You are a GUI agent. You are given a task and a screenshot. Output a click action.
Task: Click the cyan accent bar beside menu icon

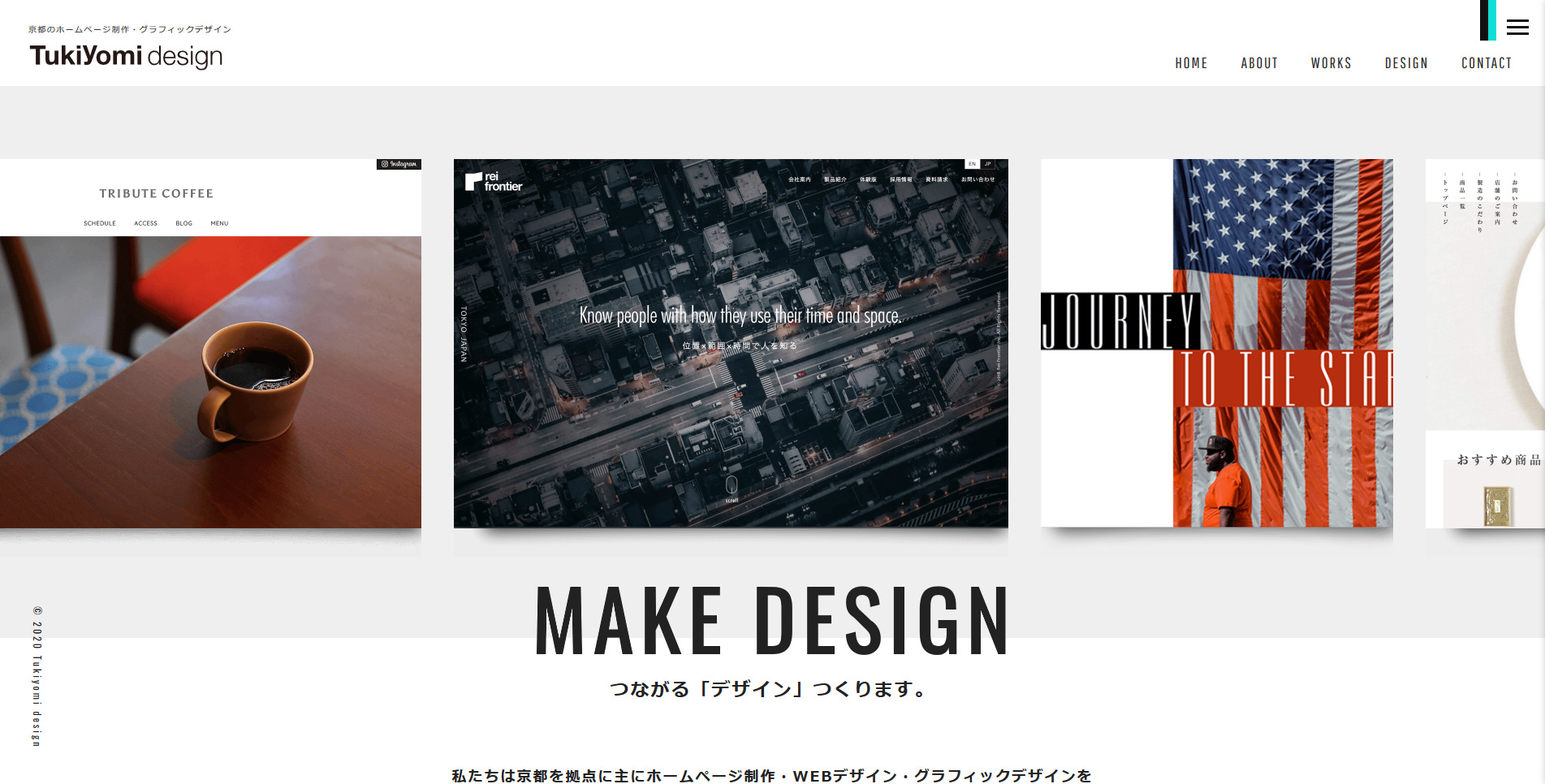pyautogui.click(x=1492, y=20)
